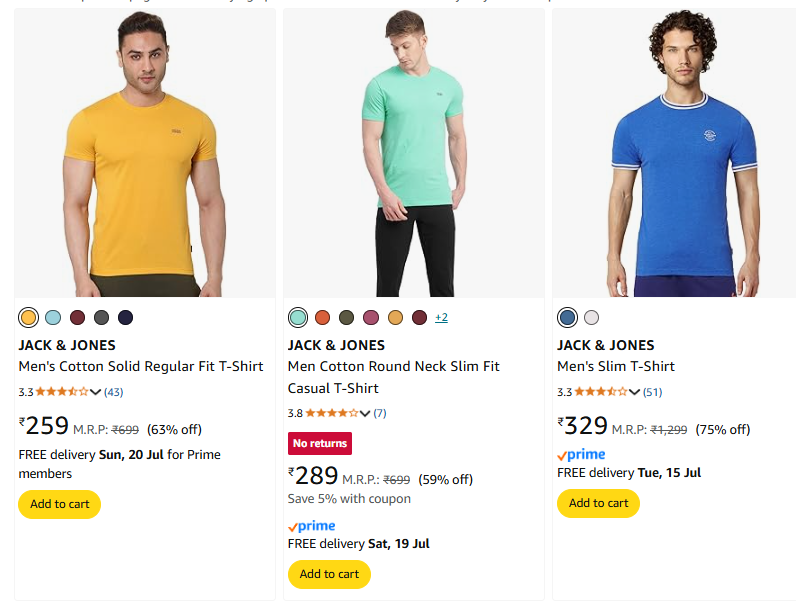This screenshot has height=607, width=796.
Task: Open Men's Cotton Solid Regular Fit T-Shirt title
Action: pos(141,366)
